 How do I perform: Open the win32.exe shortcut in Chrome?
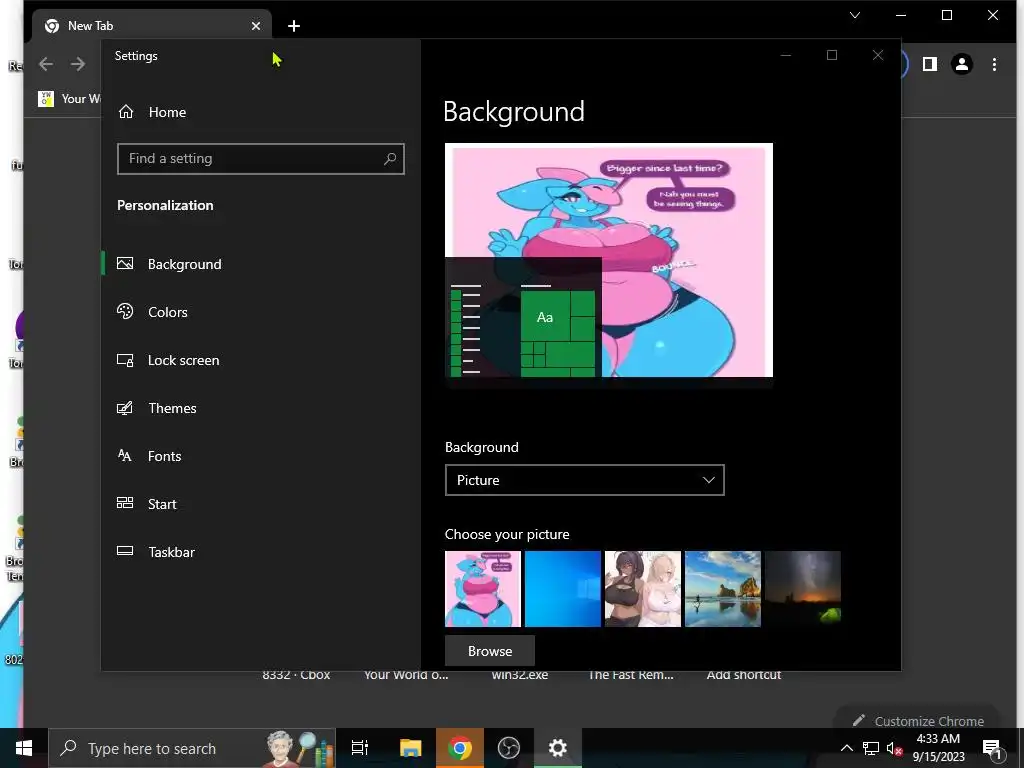tap(520, 675)
